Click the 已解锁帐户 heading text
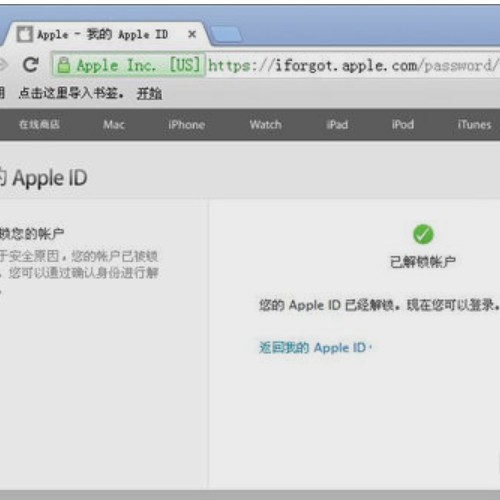Viewport: 500px width, 500px height. (423, 262)
